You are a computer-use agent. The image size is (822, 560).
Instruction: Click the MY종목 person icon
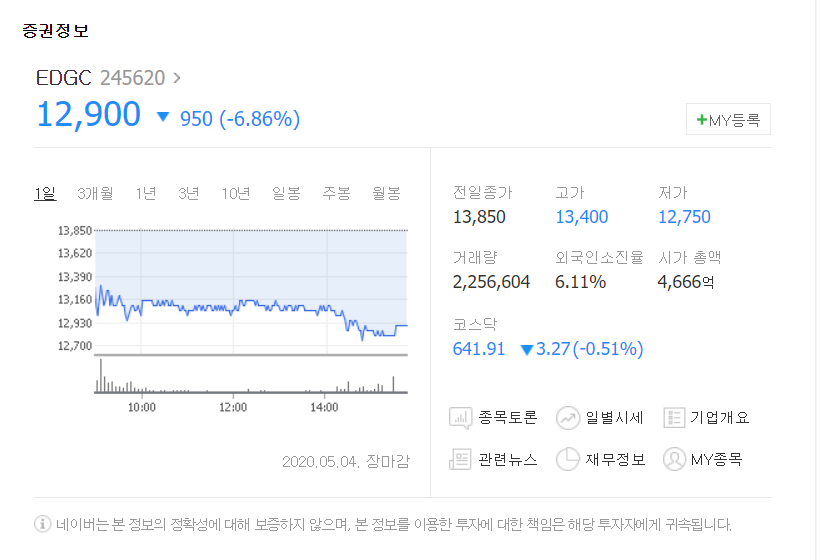click(674, 459)
